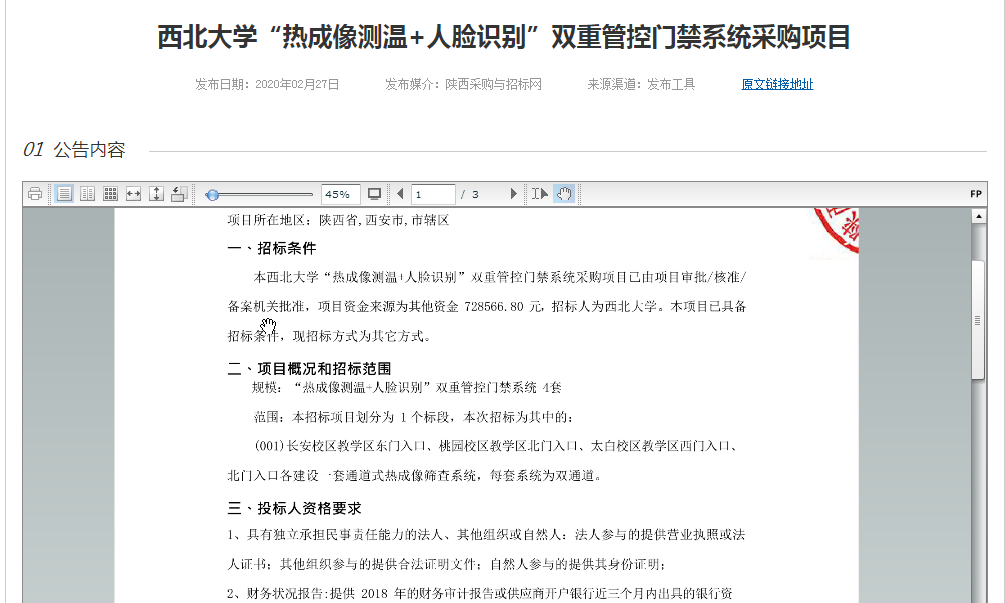Click the total page count 3
The height and width of the screenshot is (603, 1005).
pyautogui.click(x=475, y=194)
